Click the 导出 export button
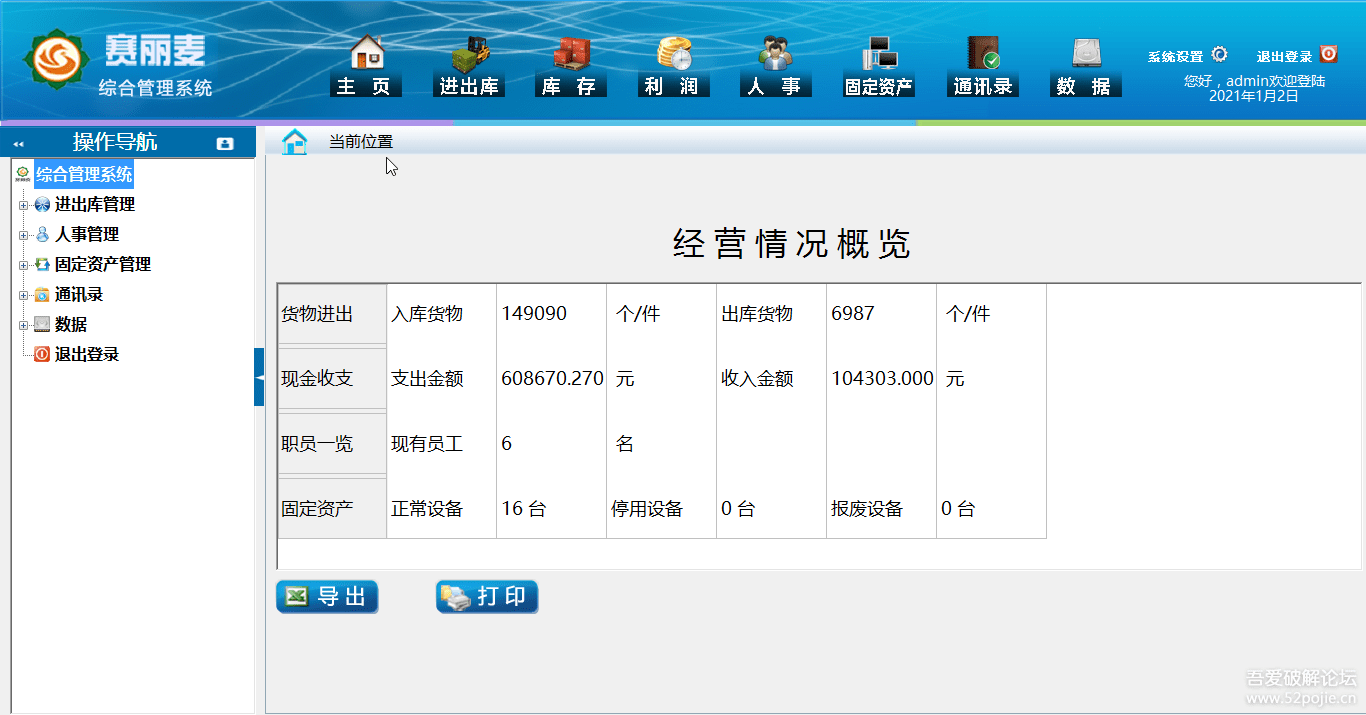This screenshot has height=715, width=1366. 327,597
